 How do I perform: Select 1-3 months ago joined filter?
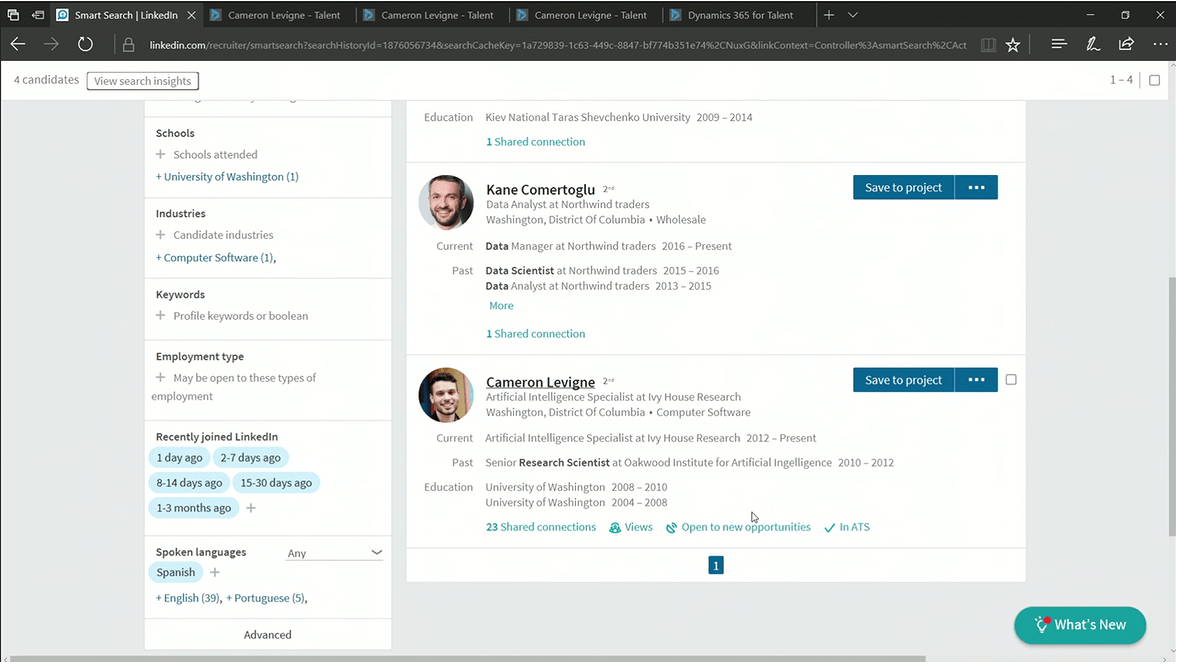tap(194, 508)
